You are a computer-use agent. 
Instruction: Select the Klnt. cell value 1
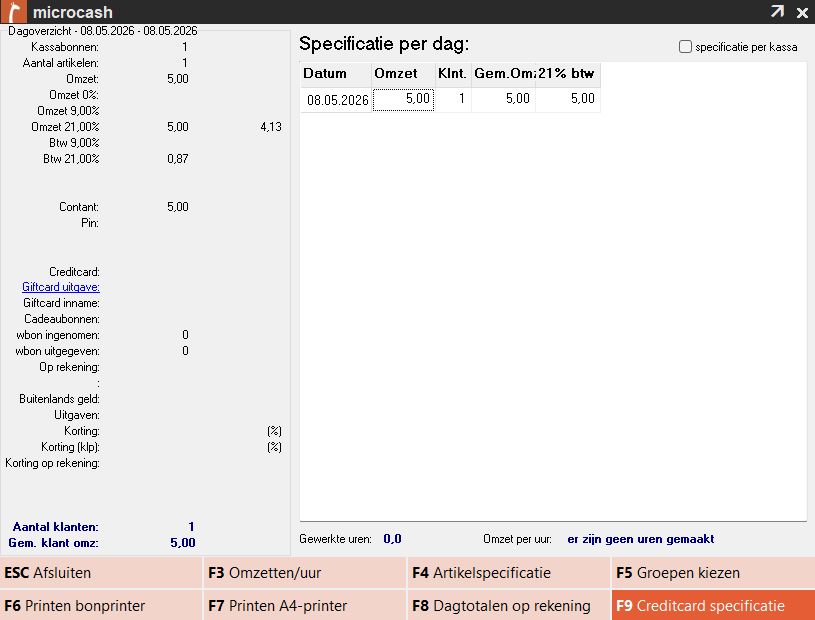(453, 100)
